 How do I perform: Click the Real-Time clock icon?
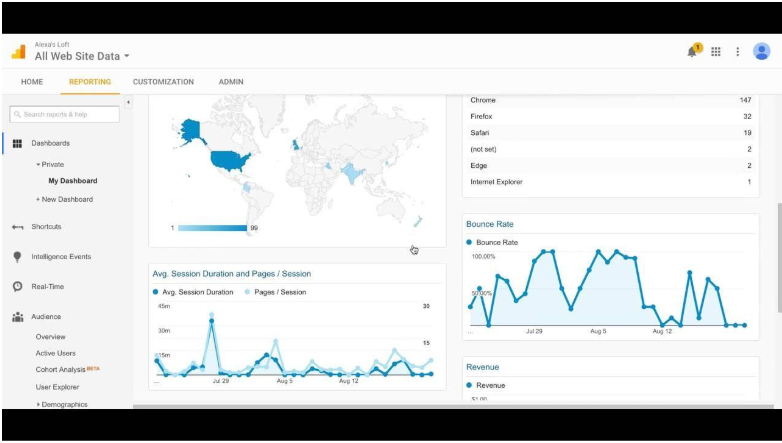17,287
